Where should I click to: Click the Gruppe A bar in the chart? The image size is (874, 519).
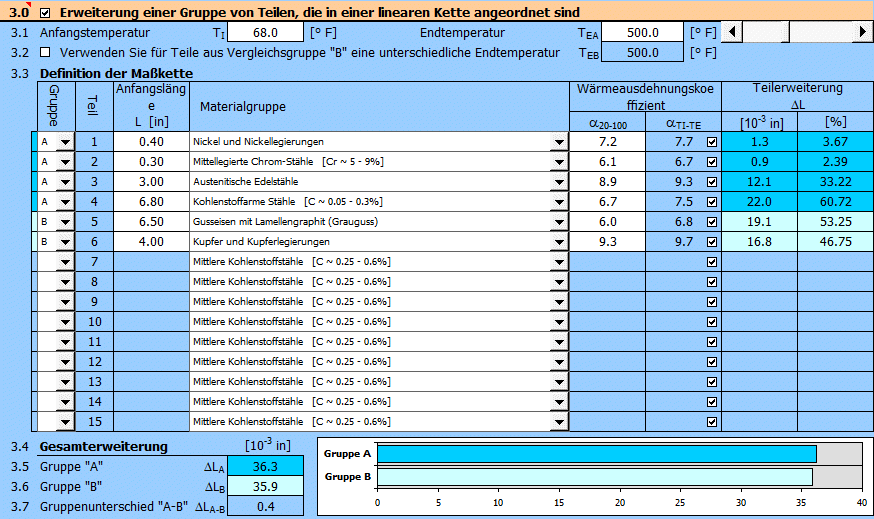(596, 454)
